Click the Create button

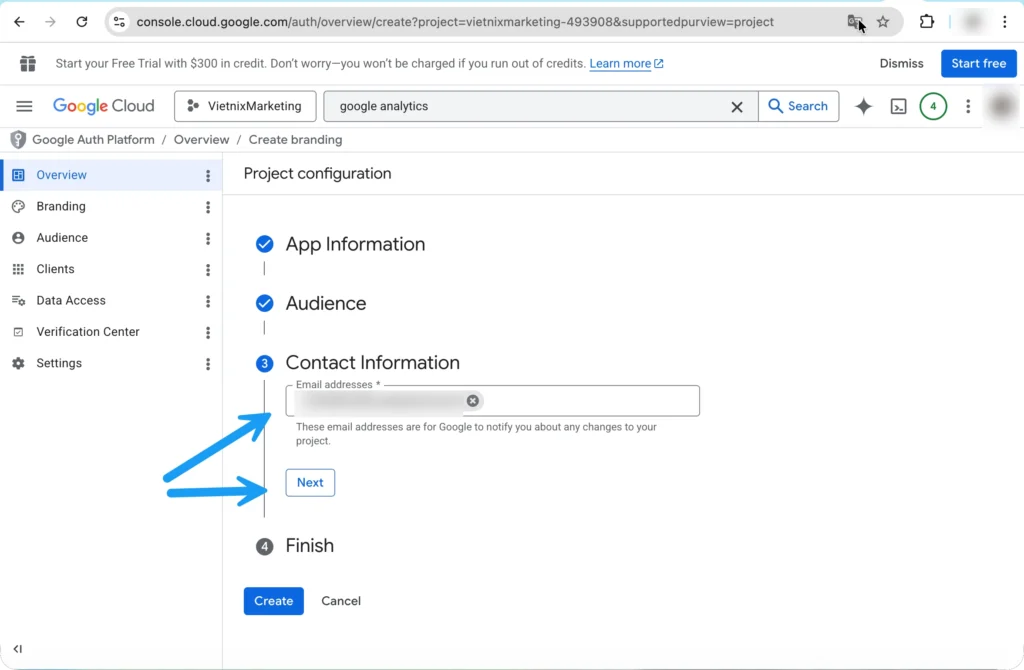tap(273, 601)
